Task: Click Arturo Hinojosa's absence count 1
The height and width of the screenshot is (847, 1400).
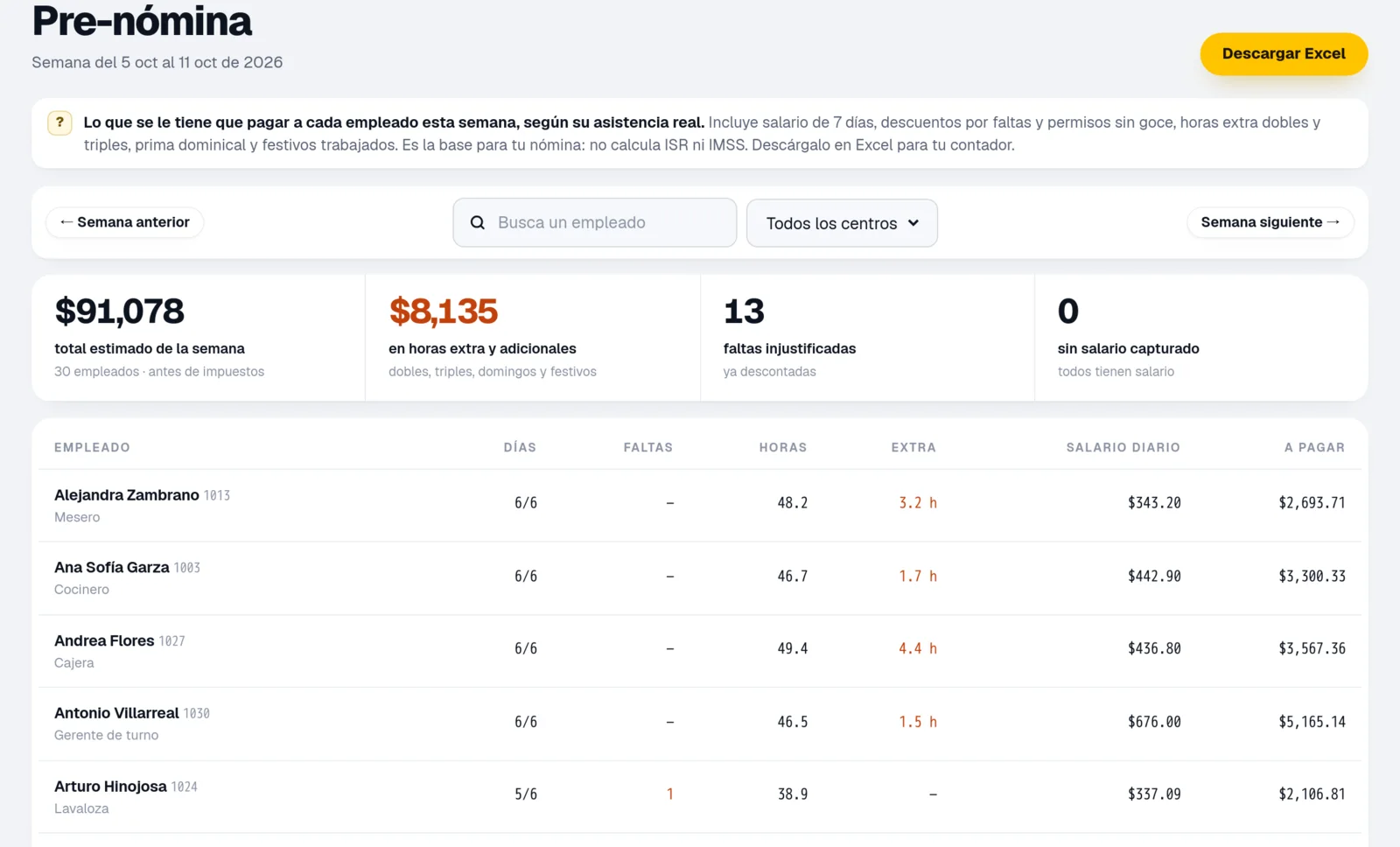Action: (670, 794)
